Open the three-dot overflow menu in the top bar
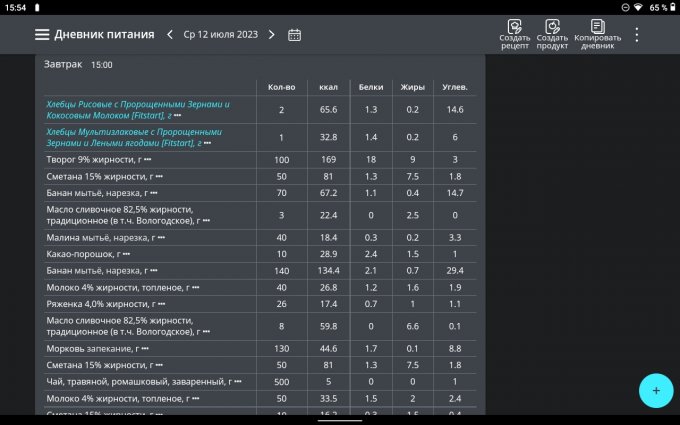 click(x=637, y=34)
